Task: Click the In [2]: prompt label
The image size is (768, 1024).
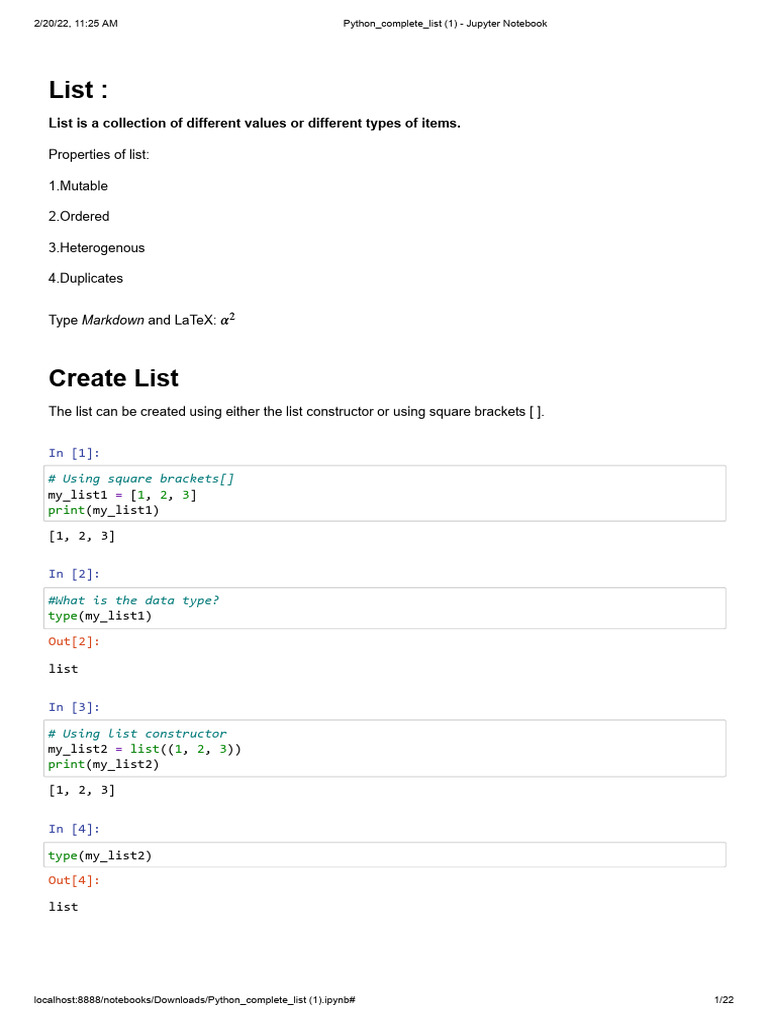Action: (74, 574)
